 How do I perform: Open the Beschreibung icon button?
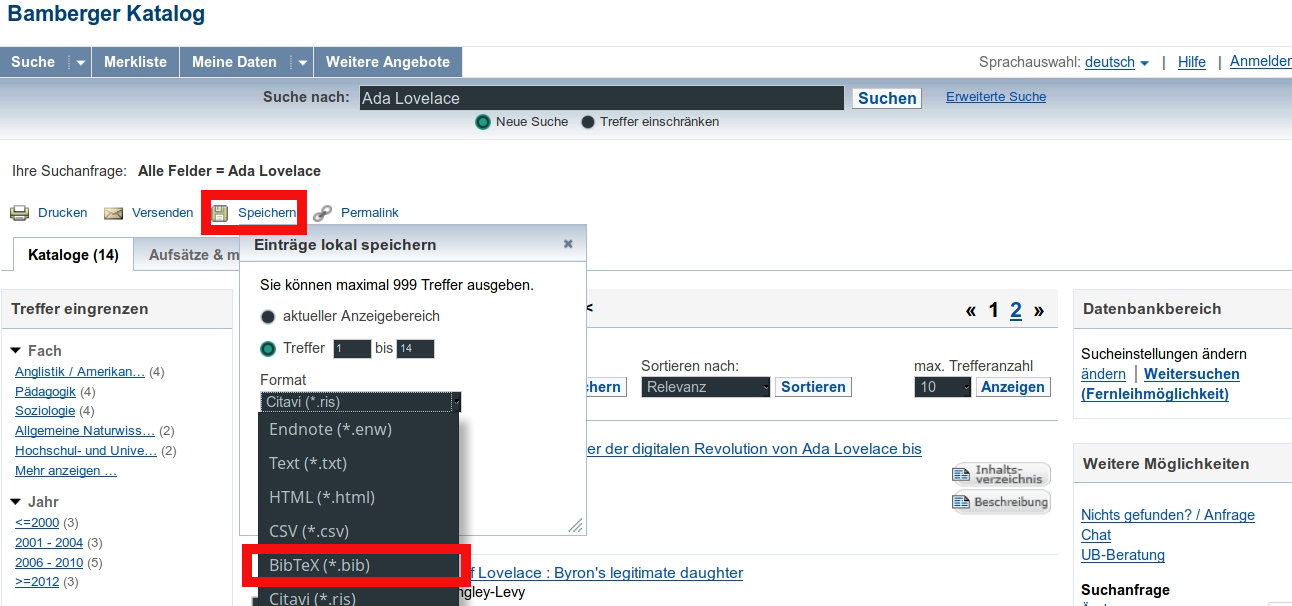point(1000,502)
